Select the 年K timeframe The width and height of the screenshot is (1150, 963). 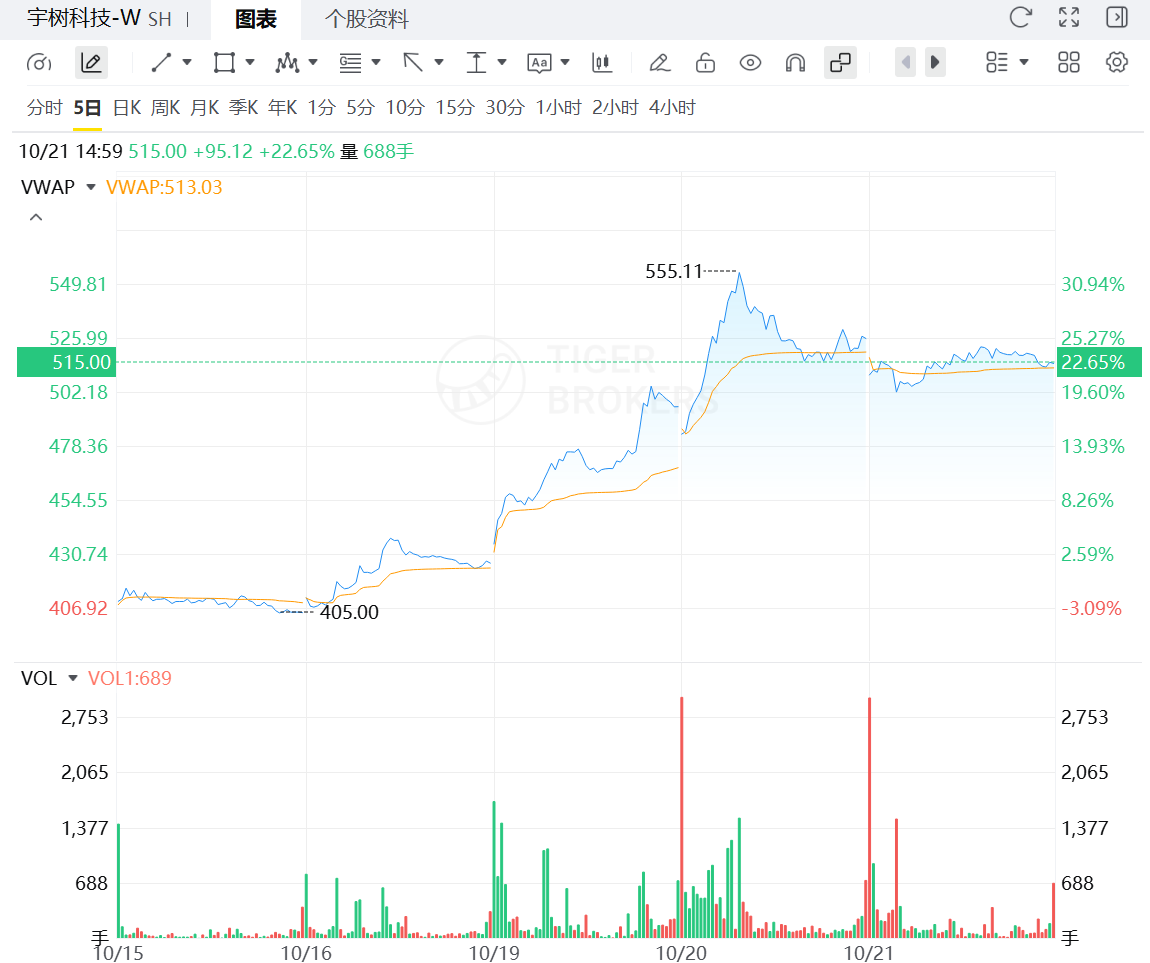coord(282,108)
